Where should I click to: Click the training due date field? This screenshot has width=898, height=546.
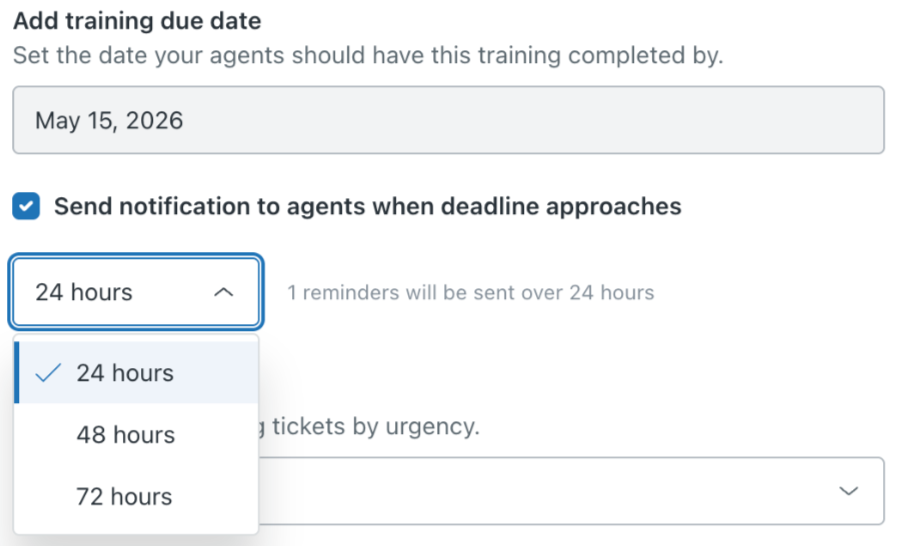coord(448,120)
